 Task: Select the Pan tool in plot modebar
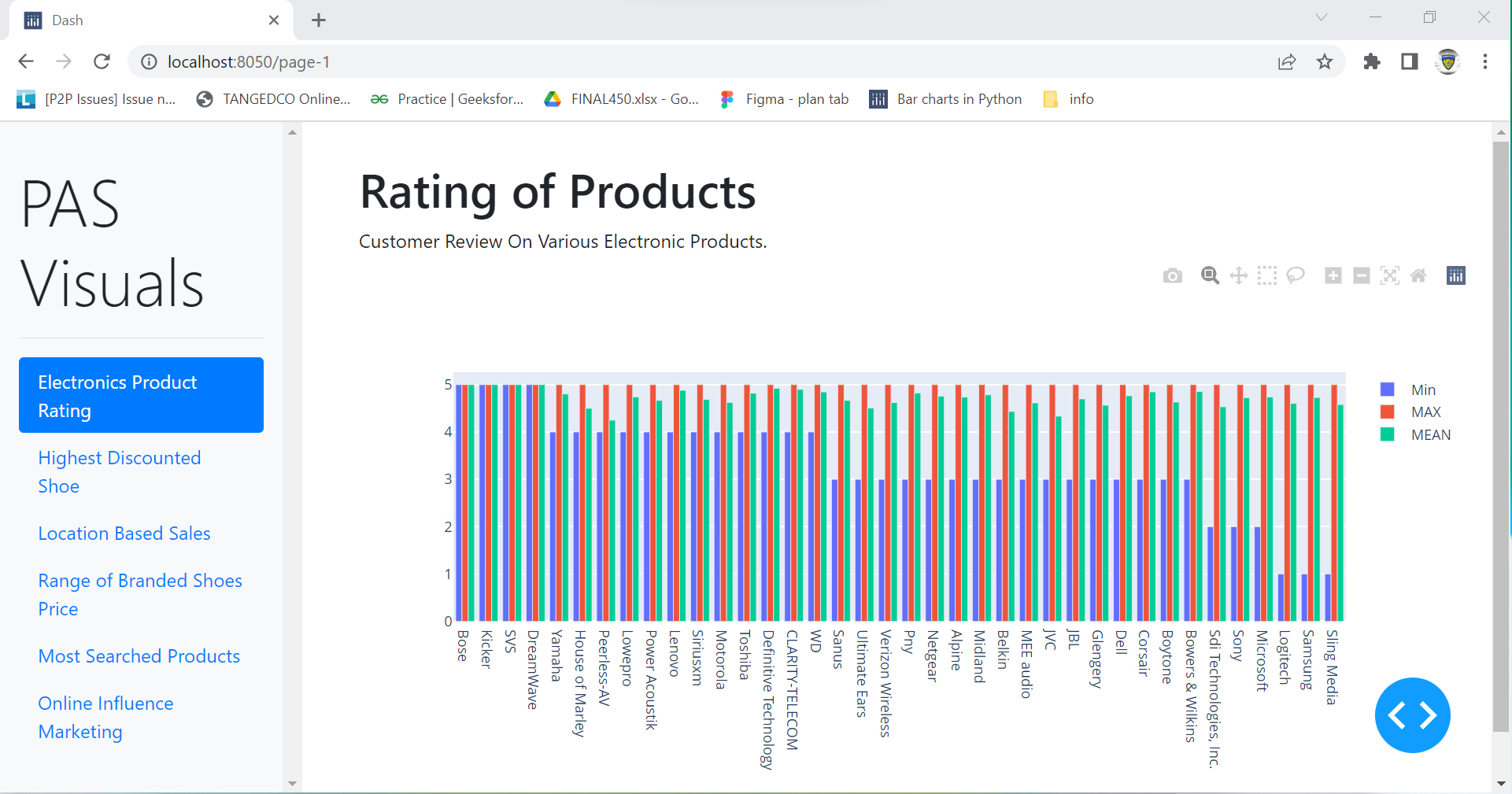[1238, 275]
